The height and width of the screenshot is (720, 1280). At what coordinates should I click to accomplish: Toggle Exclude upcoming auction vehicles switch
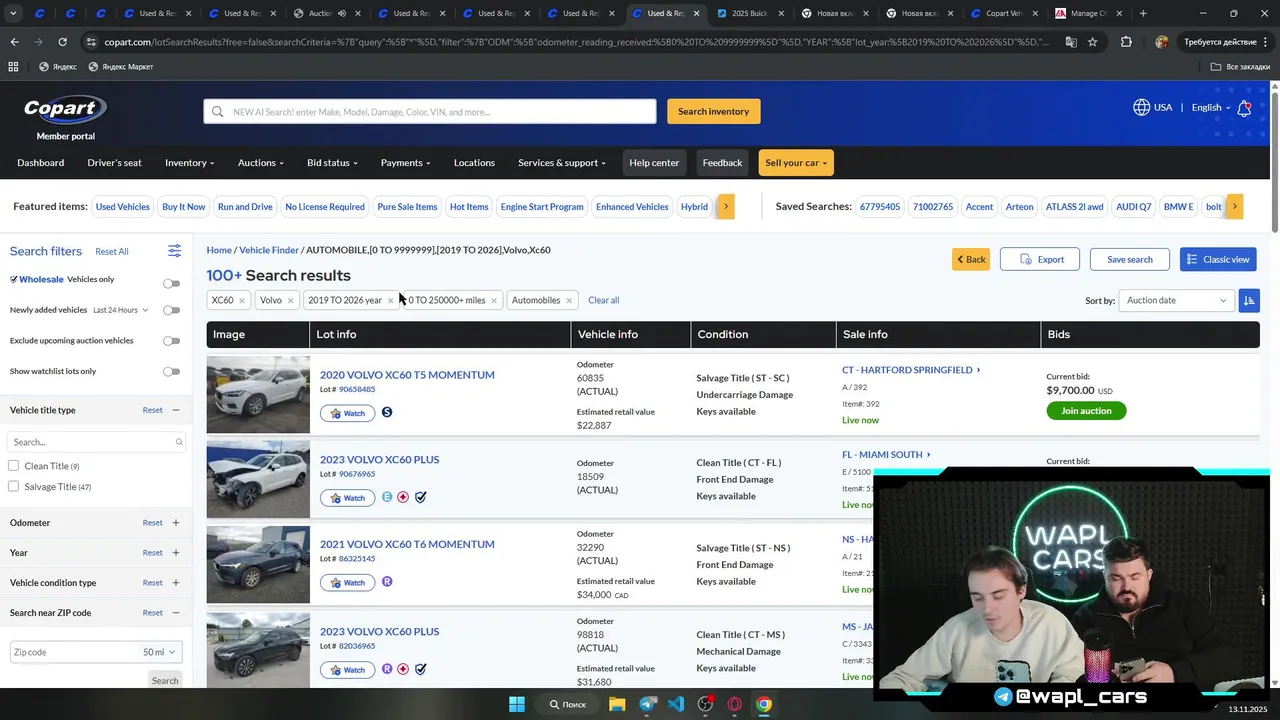point(172,341)
